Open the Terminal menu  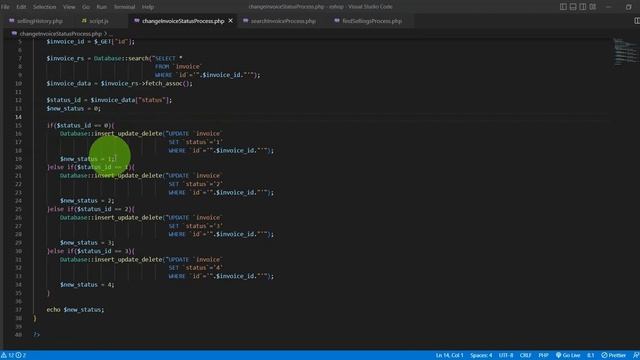pyautogui.click(x=124, y=7)
